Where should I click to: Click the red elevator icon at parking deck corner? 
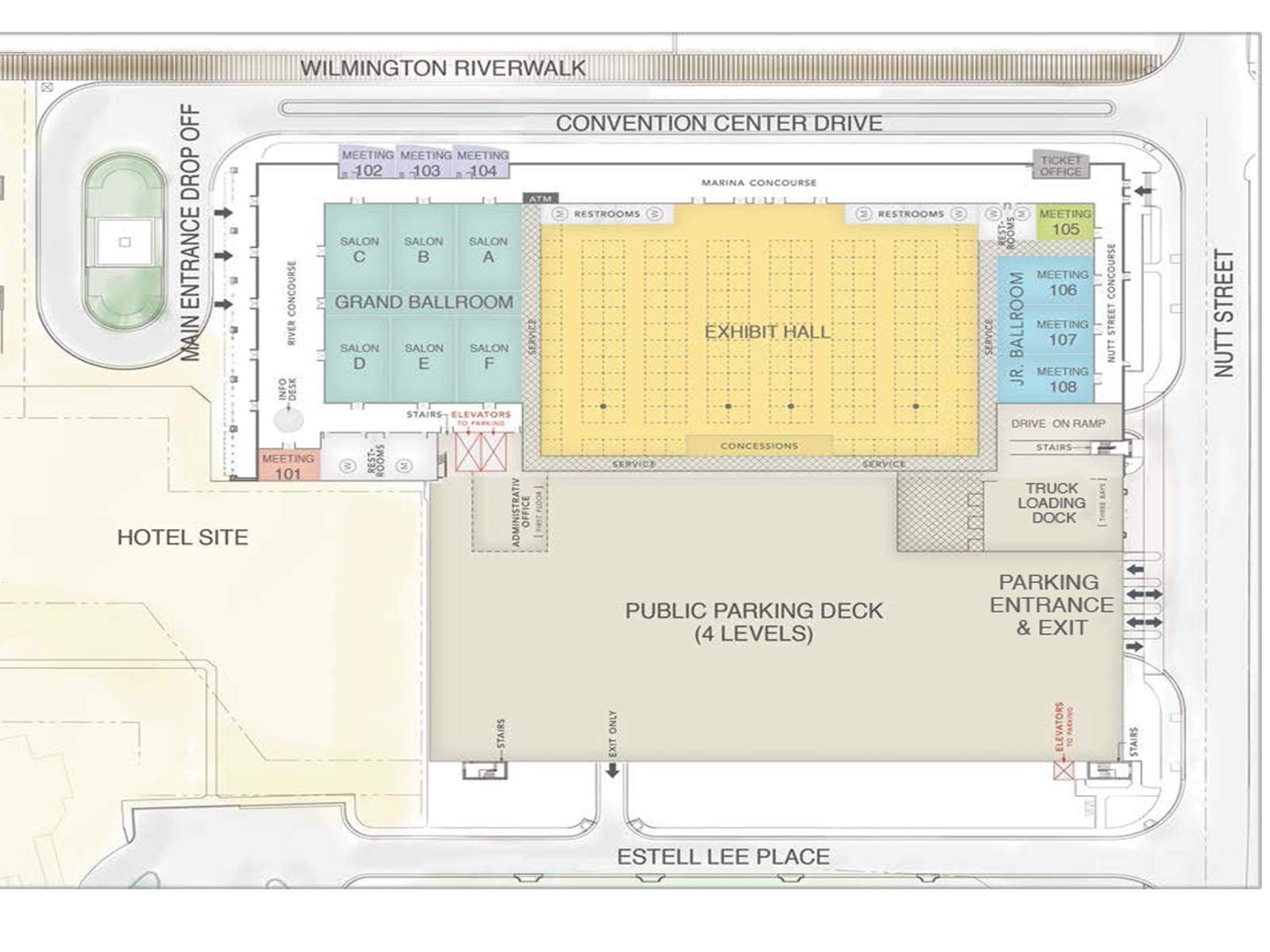pos(1063,770)
